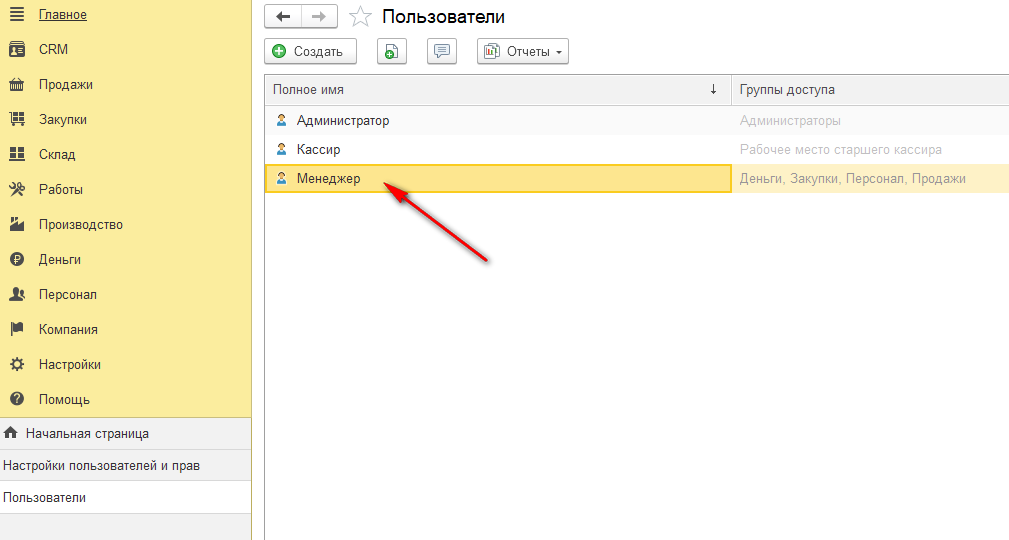This screenshot has width=1009, height=540.
Task: Open the Склад section
Action: pyautogui.click(x=57, y=154)
